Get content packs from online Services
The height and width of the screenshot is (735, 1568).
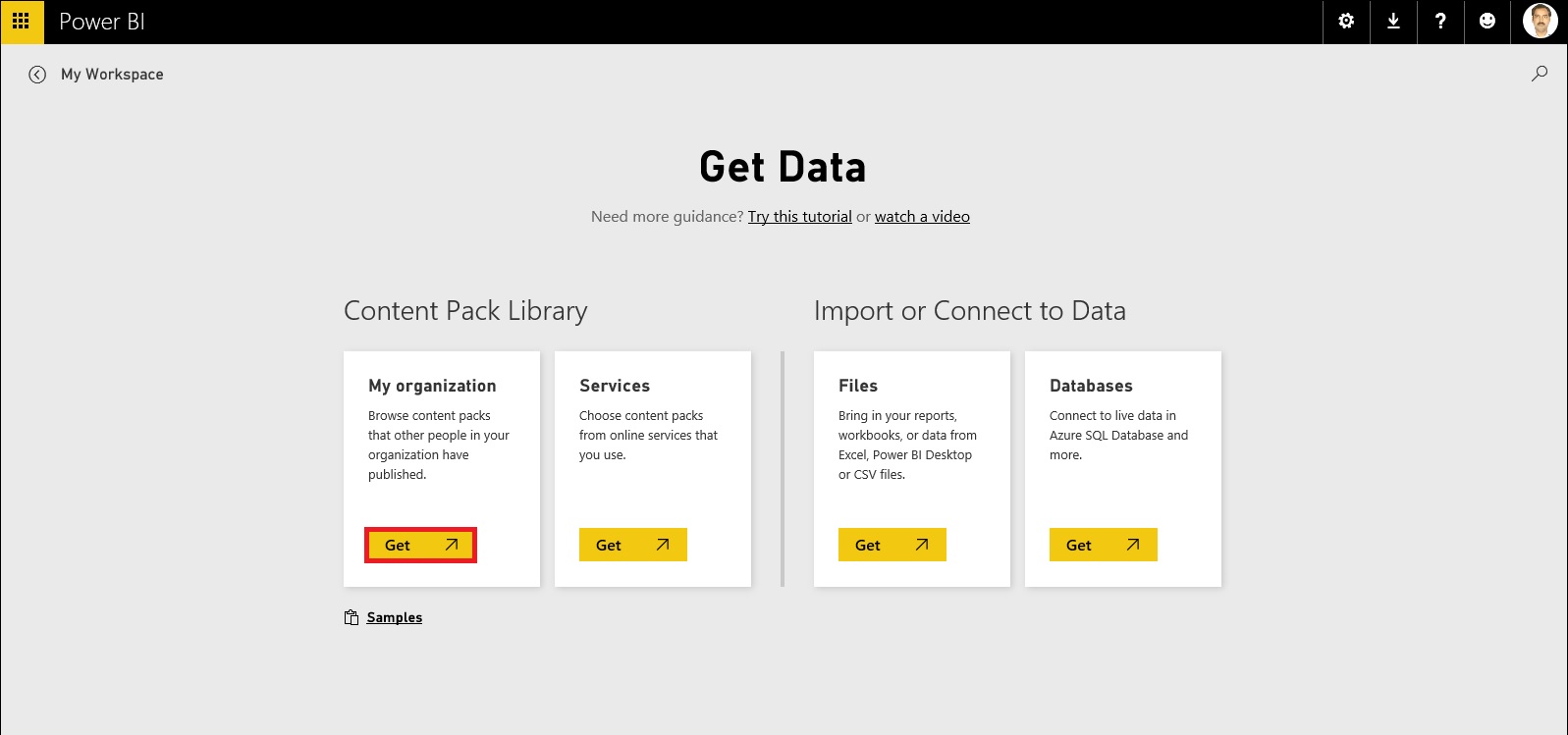click(x=632, y=544)
